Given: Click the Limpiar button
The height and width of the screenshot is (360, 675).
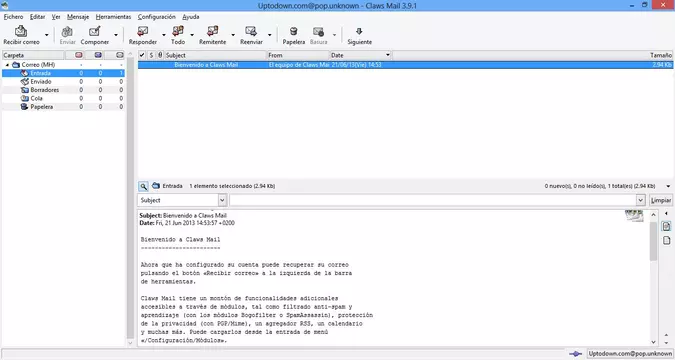Looking at the screenshot, I should coord(661,200).
